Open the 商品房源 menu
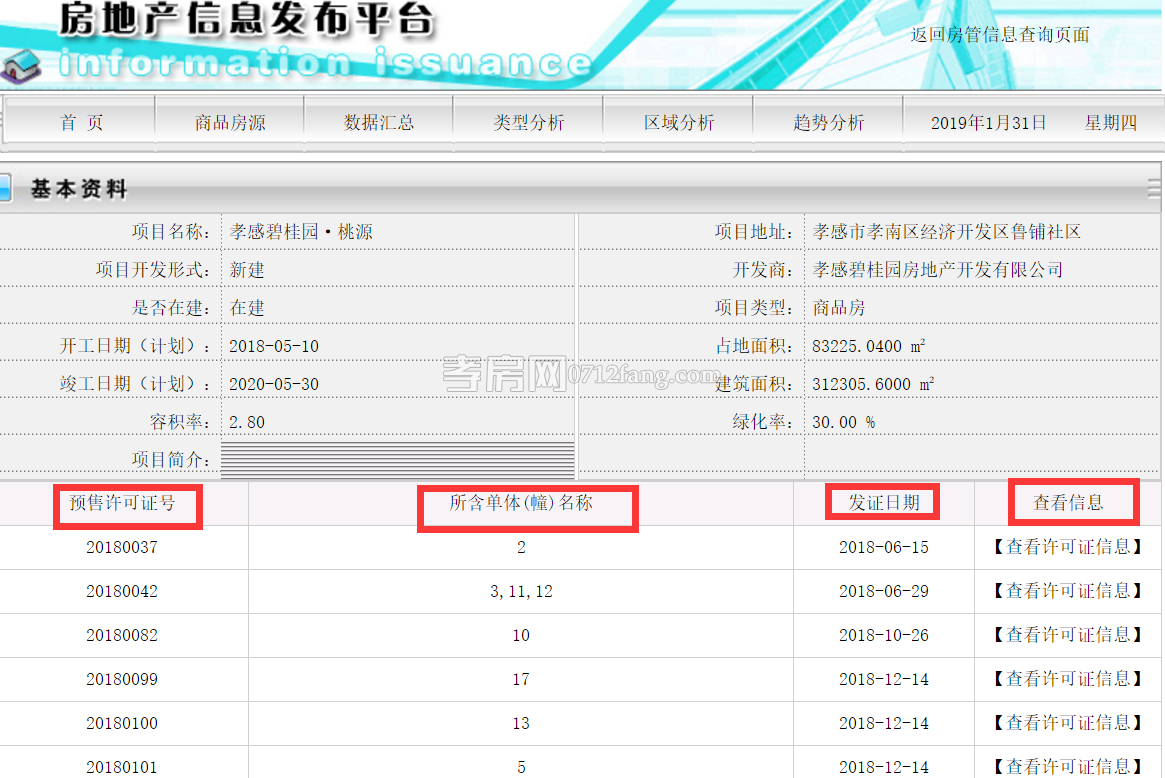The height and width of the screenshot is (778, 1165). [230, 123]
